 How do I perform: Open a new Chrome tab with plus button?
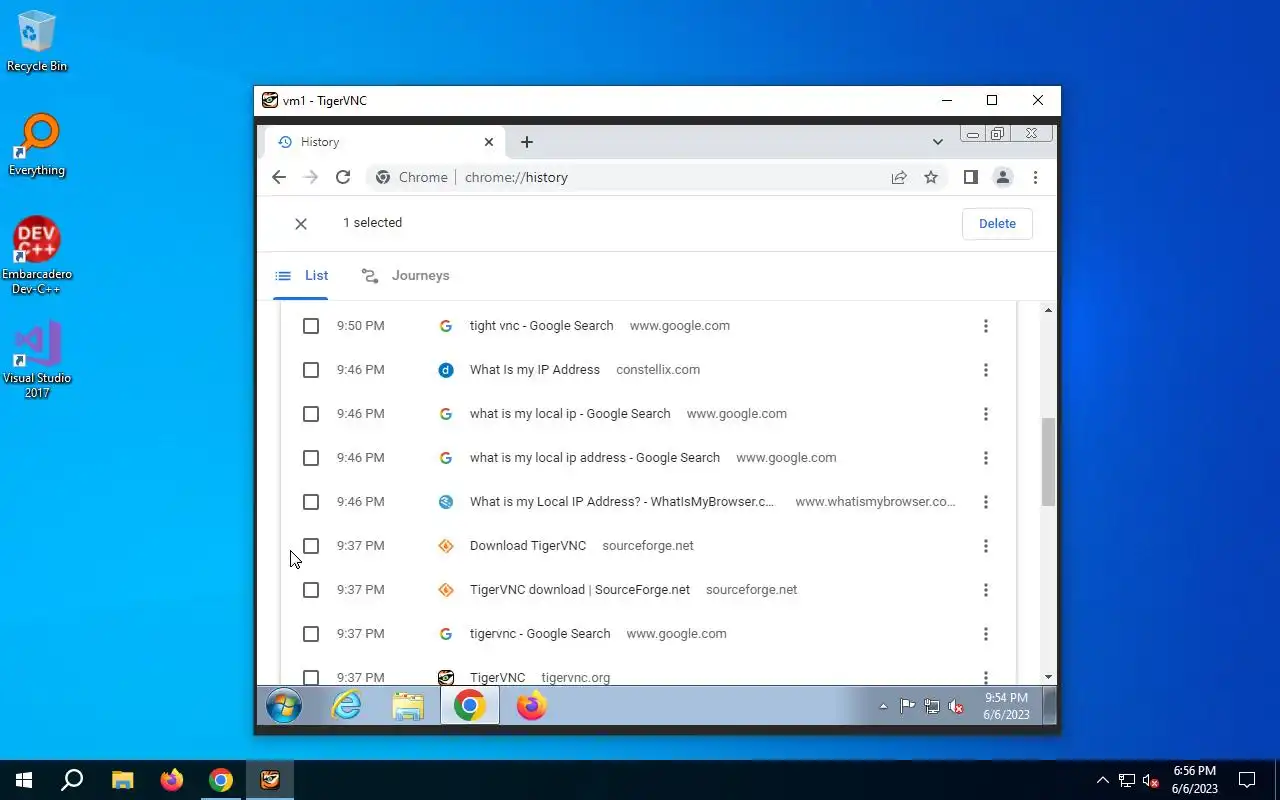click(527, 142)
